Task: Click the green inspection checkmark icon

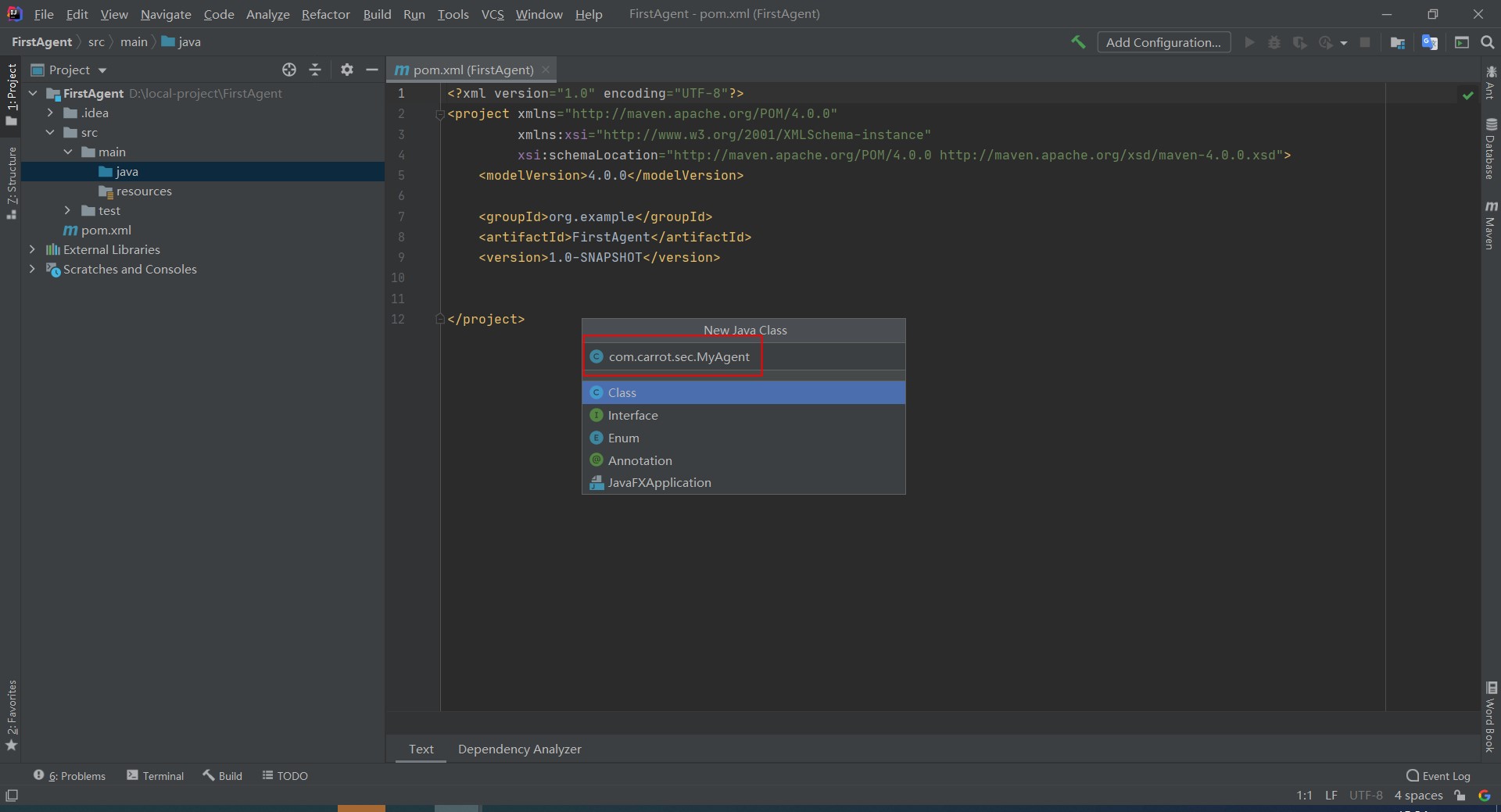Action: [1467, 95]
